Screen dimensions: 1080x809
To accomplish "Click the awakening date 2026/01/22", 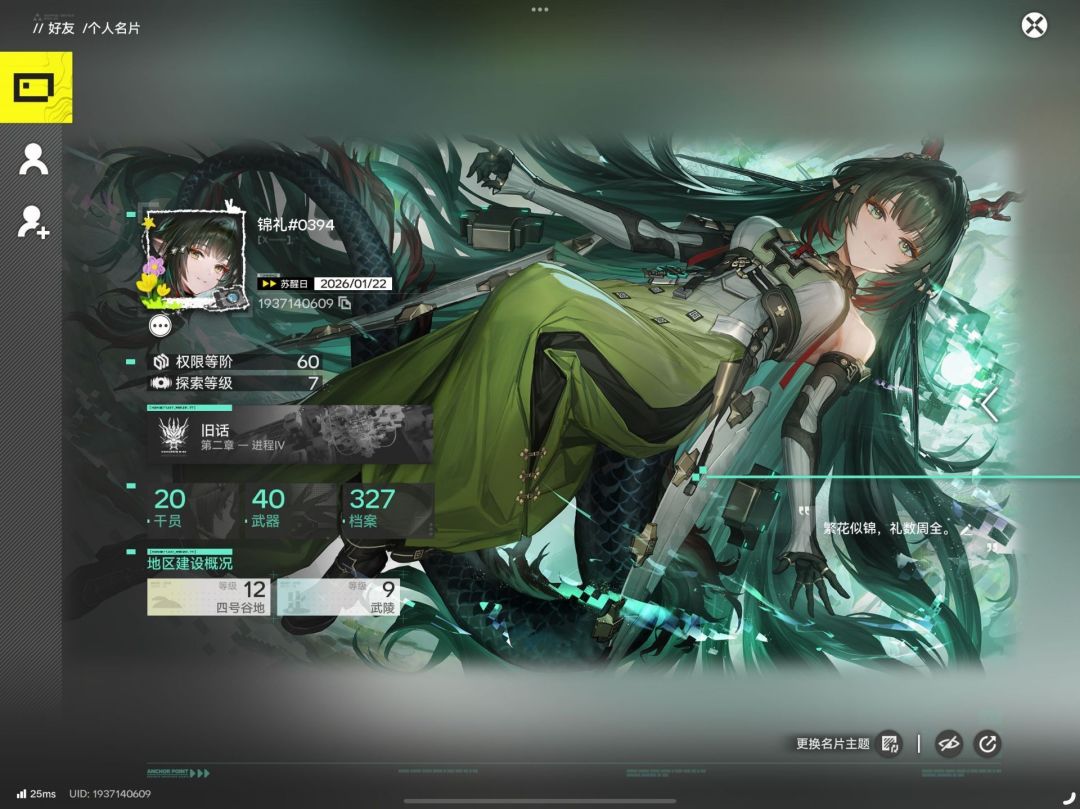I will point(353,284).
